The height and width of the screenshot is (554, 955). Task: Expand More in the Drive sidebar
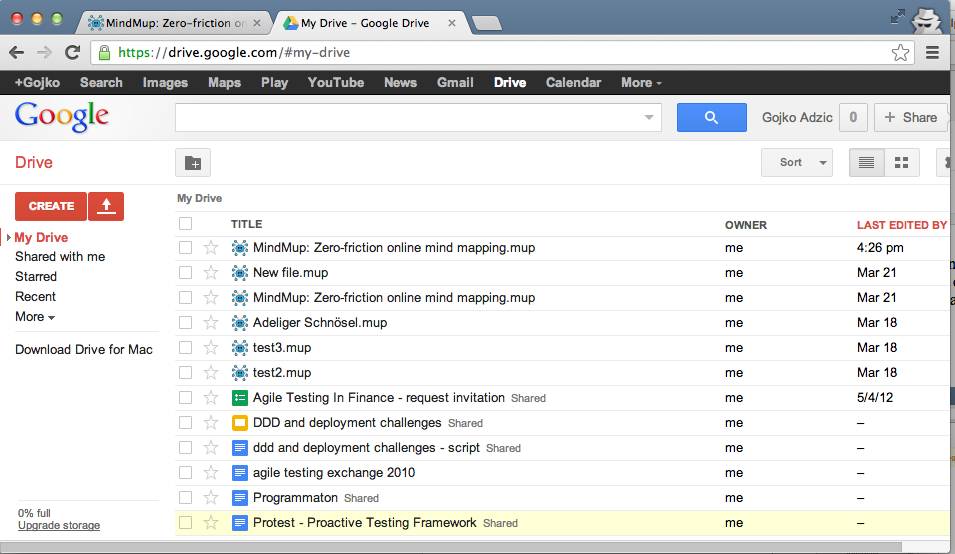click(x=35, y=317)
